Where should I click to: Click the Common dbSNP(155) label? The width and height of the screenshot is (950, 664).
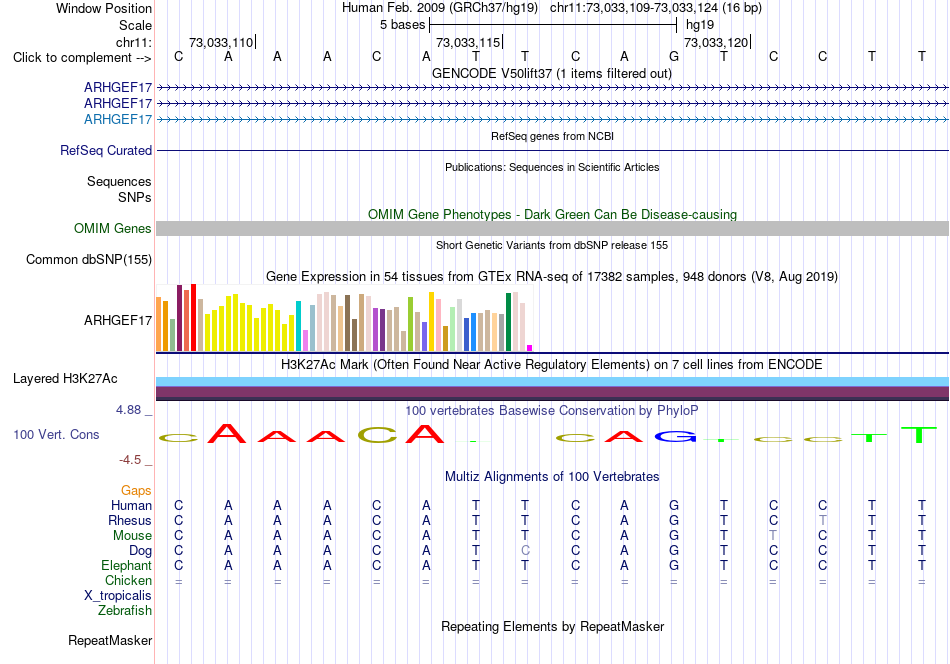88,259
